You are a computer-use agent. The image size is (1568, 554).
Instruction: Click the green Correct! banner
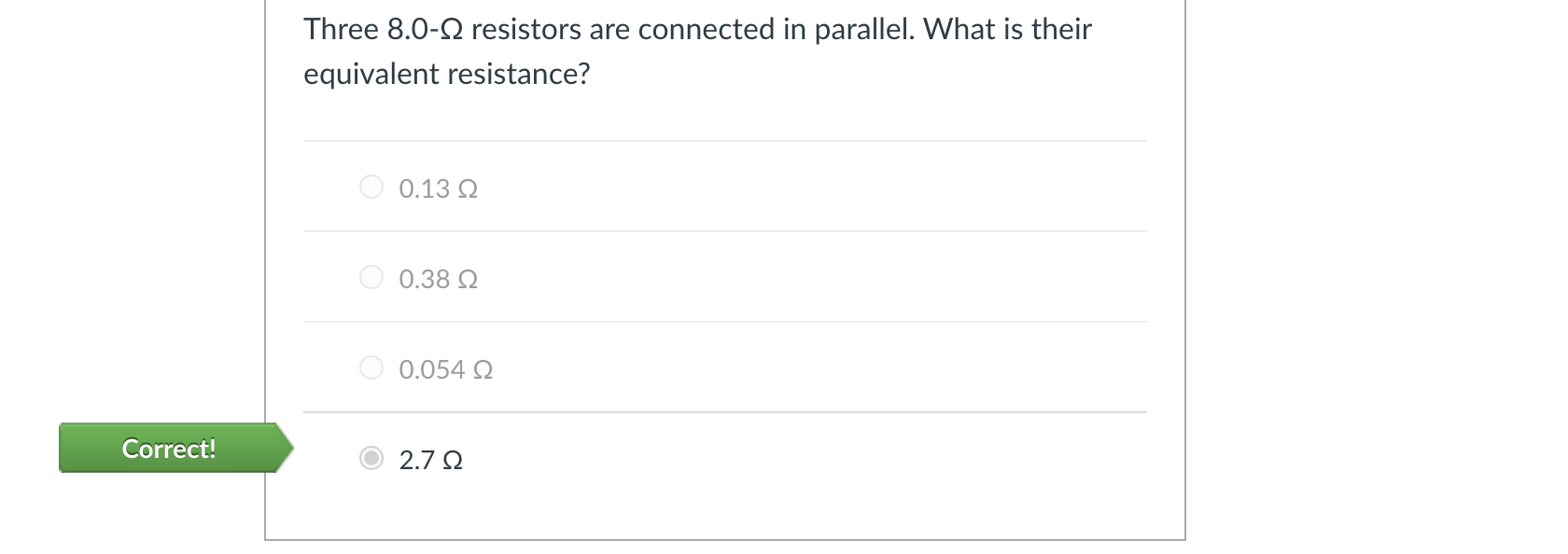[168, 449]
